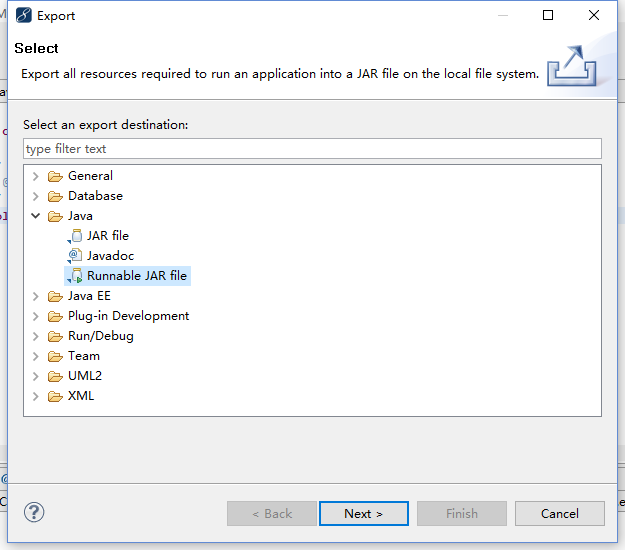This screenshot has width=625, height=550.
Task: Click the XML folder icon
Action: click(x=55, y=396)
